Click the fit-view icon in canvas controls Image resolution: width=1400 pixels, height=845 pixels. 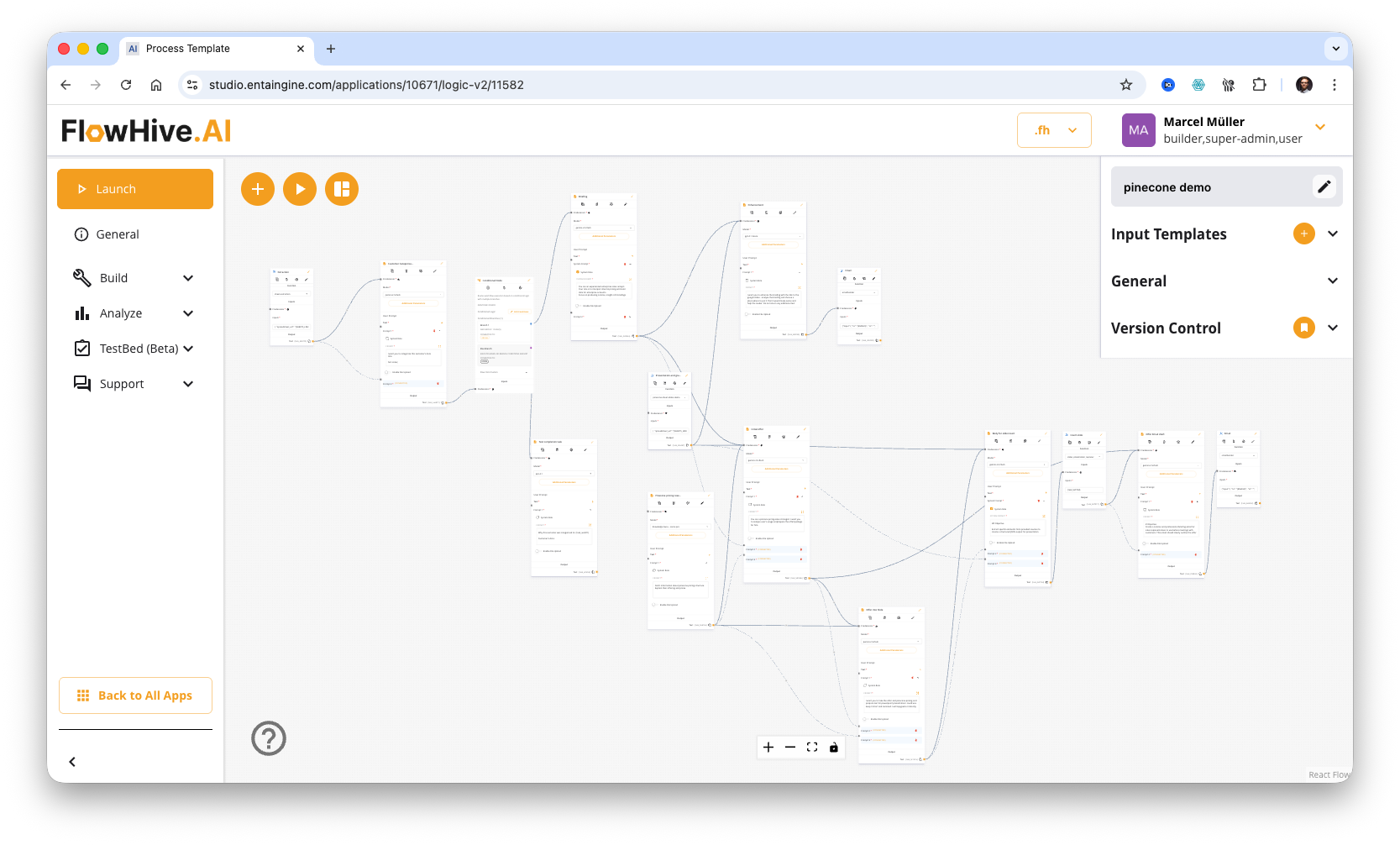(x=811, y=747)
